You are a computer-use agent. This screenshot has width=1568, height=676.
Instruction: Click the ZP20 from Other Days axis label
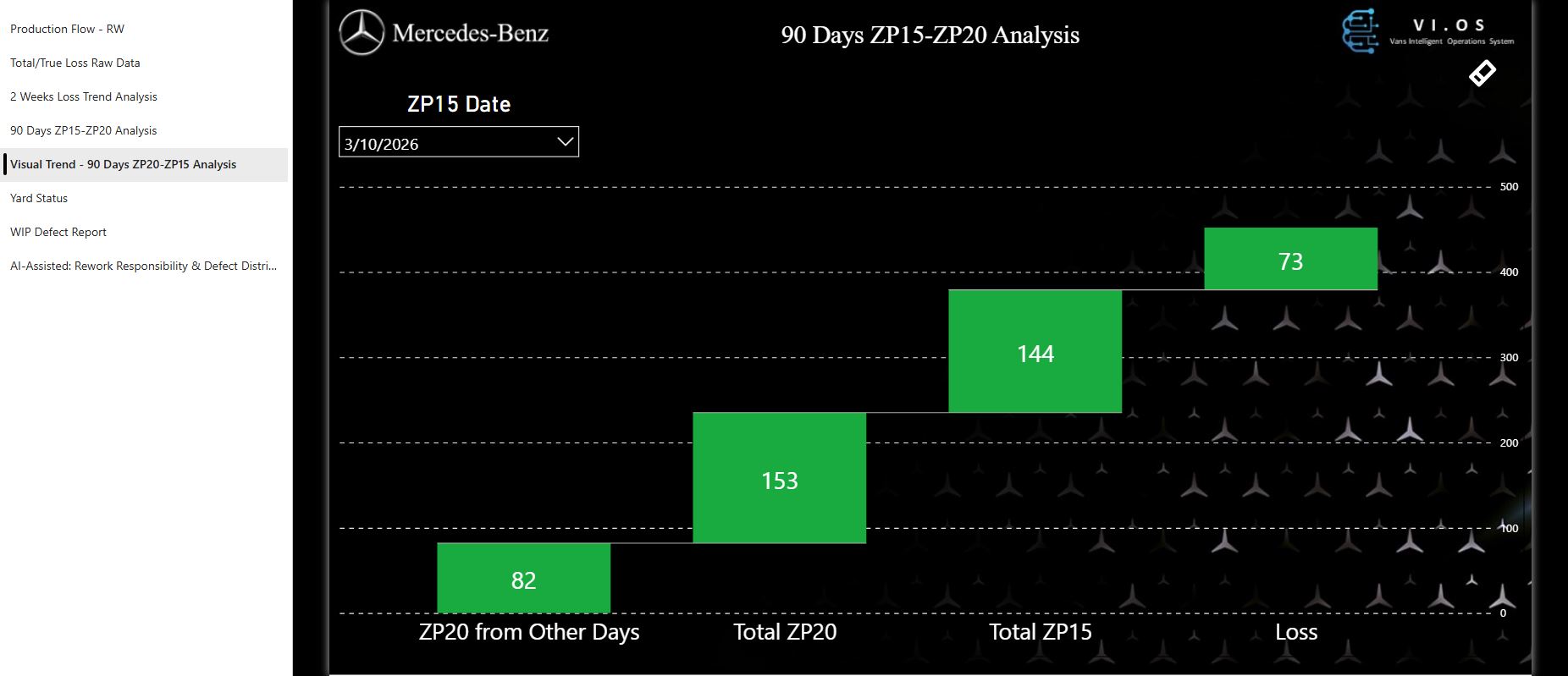click(x=529, y=632)
